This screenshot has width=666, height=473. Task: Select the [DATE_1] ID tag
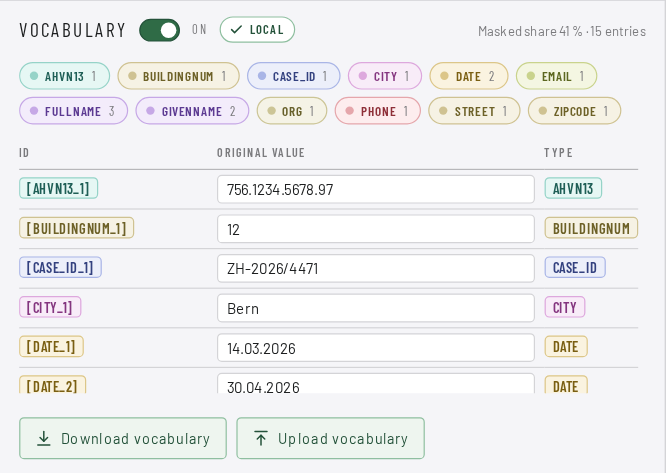point(51,346)
